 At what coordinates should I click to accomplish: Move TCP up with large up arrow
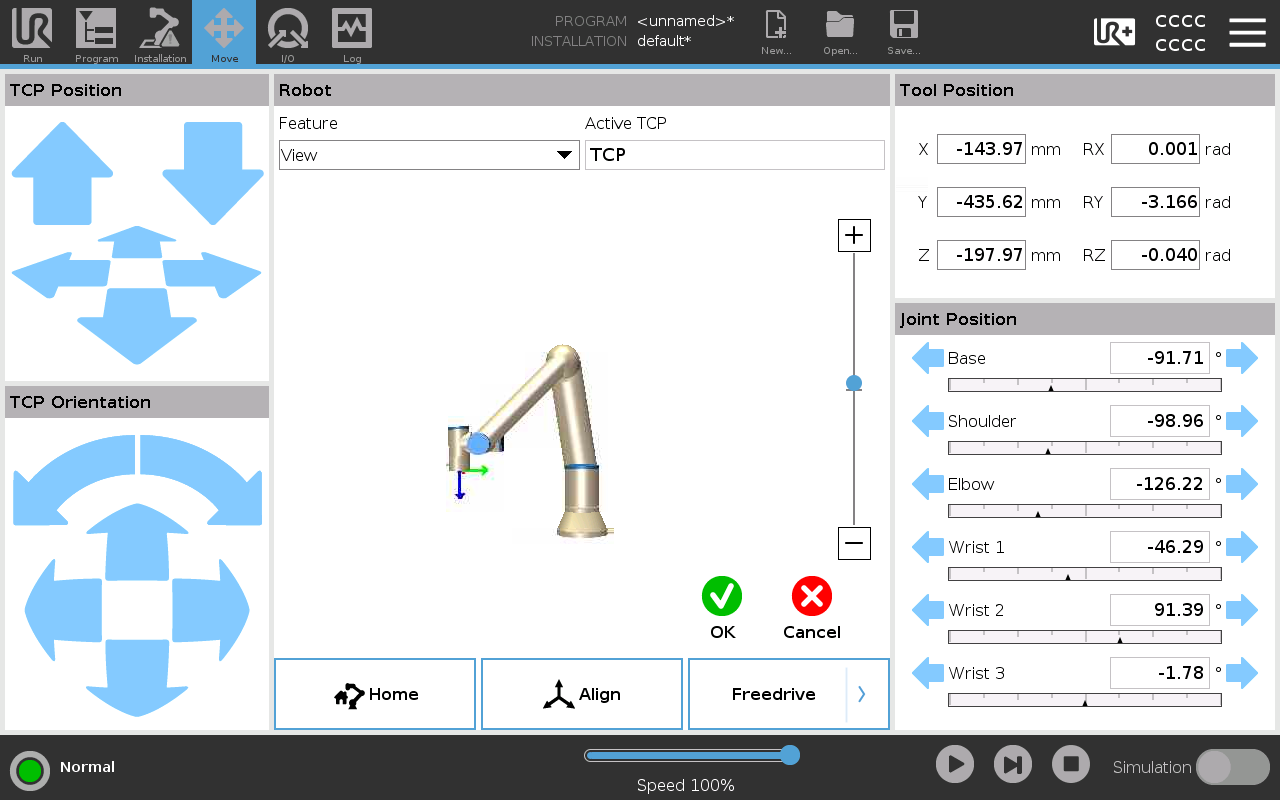click(62, 173)
